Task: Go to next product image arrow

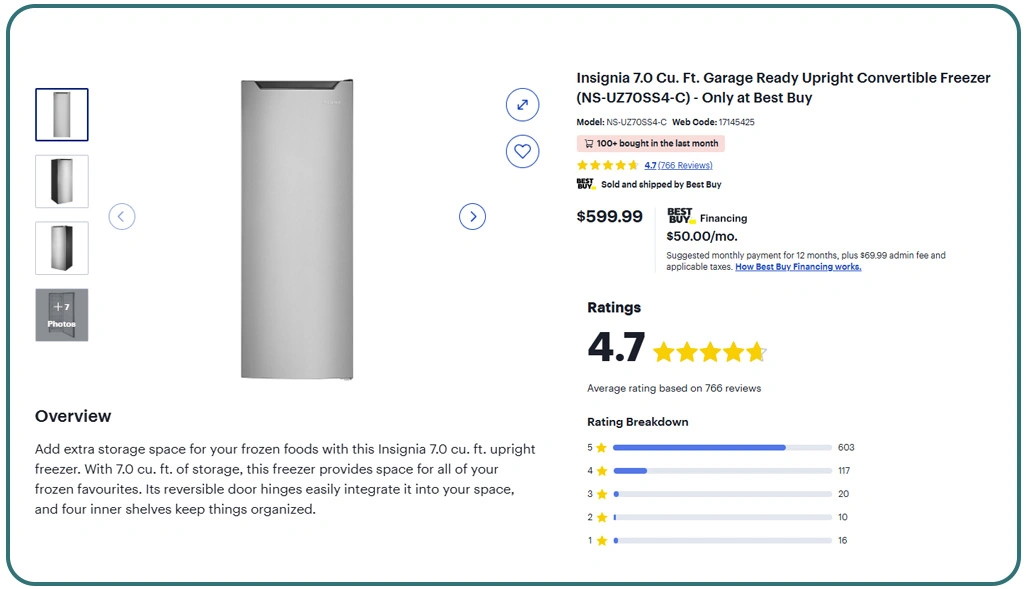Action: pos(472,216)
